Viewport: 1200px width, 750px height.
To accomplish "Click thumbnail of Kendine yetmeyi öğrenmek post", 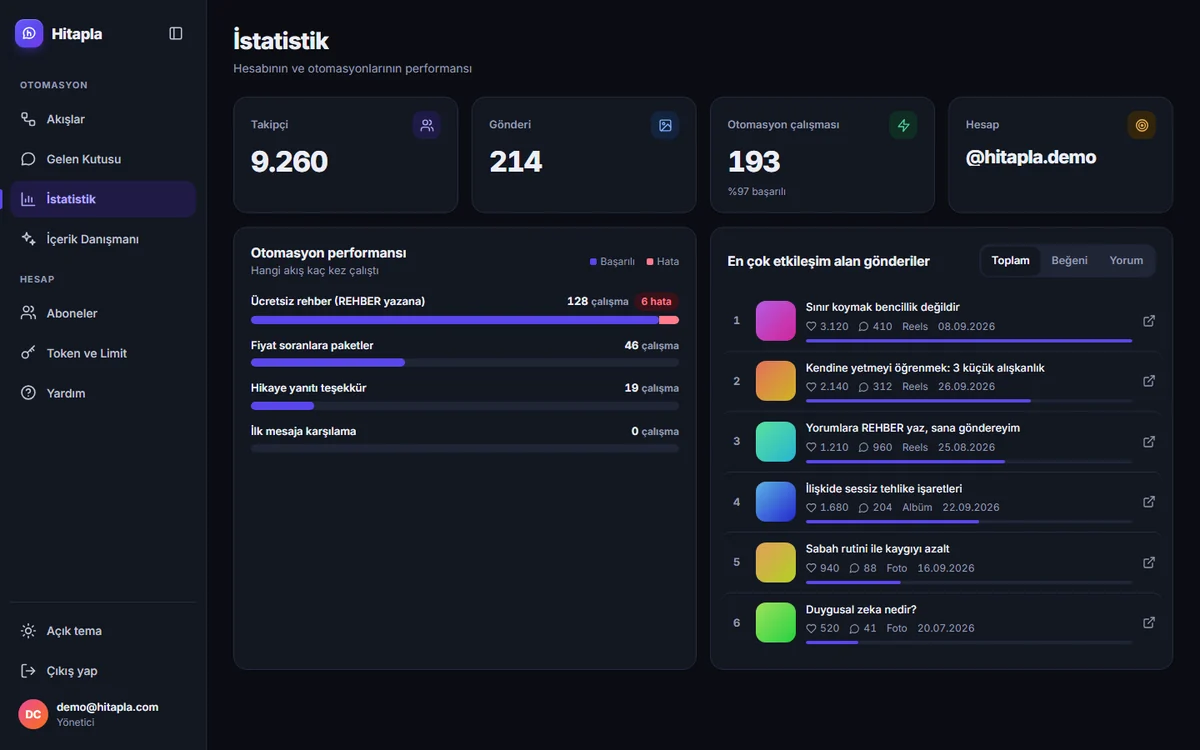I will (x=776, y=381).
